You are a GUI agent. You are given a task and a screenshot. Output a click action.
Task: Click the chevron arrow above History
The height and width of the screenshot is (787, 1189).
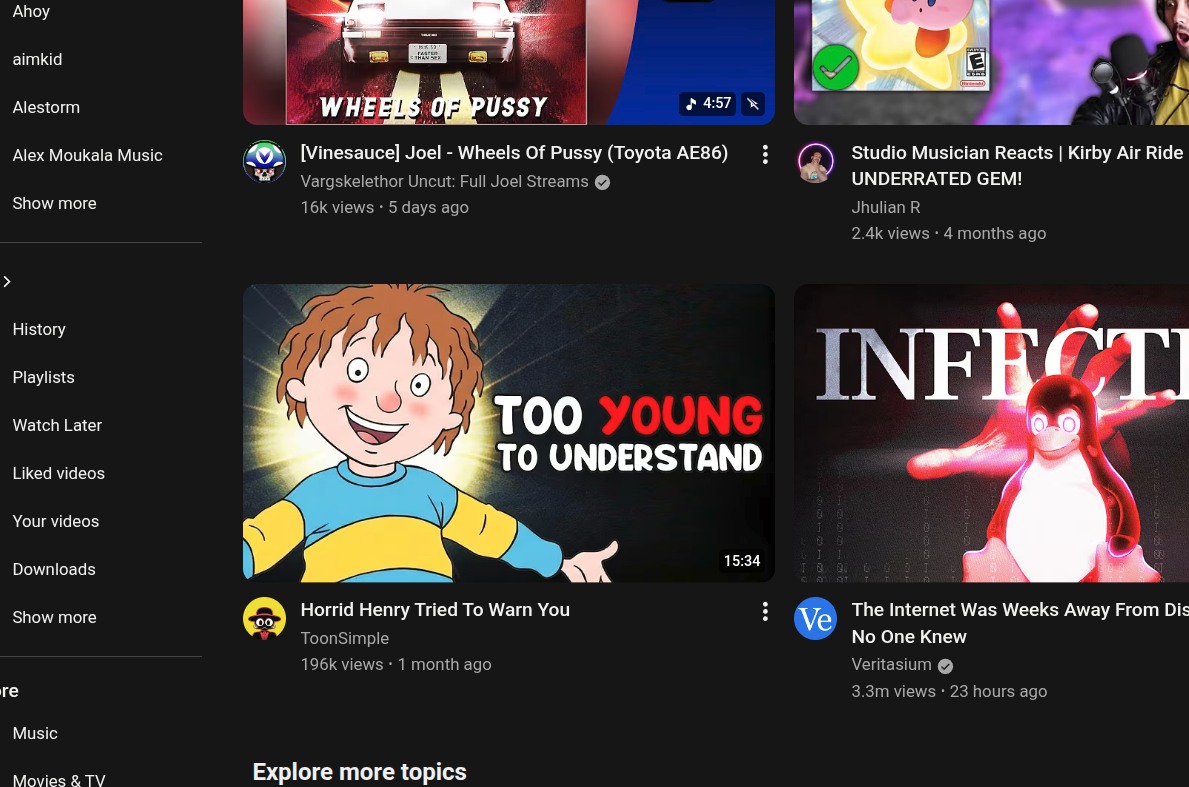coord(8,282)
